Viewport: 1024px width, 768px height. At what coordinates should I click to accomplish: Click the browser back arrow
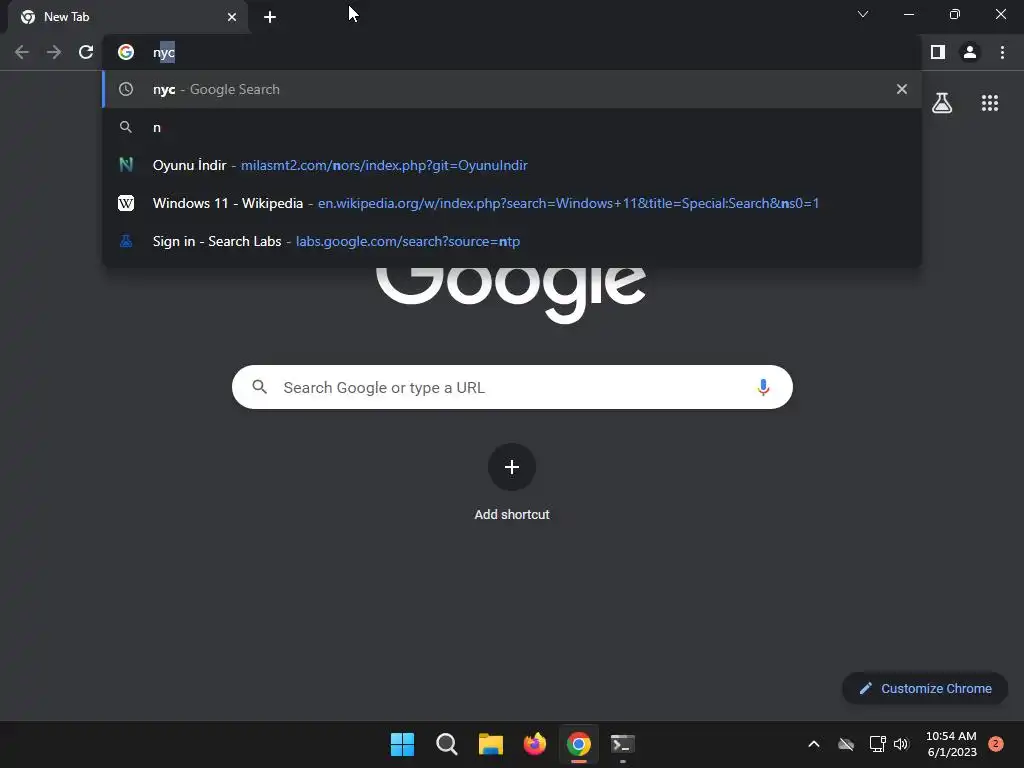pos(22,52)
